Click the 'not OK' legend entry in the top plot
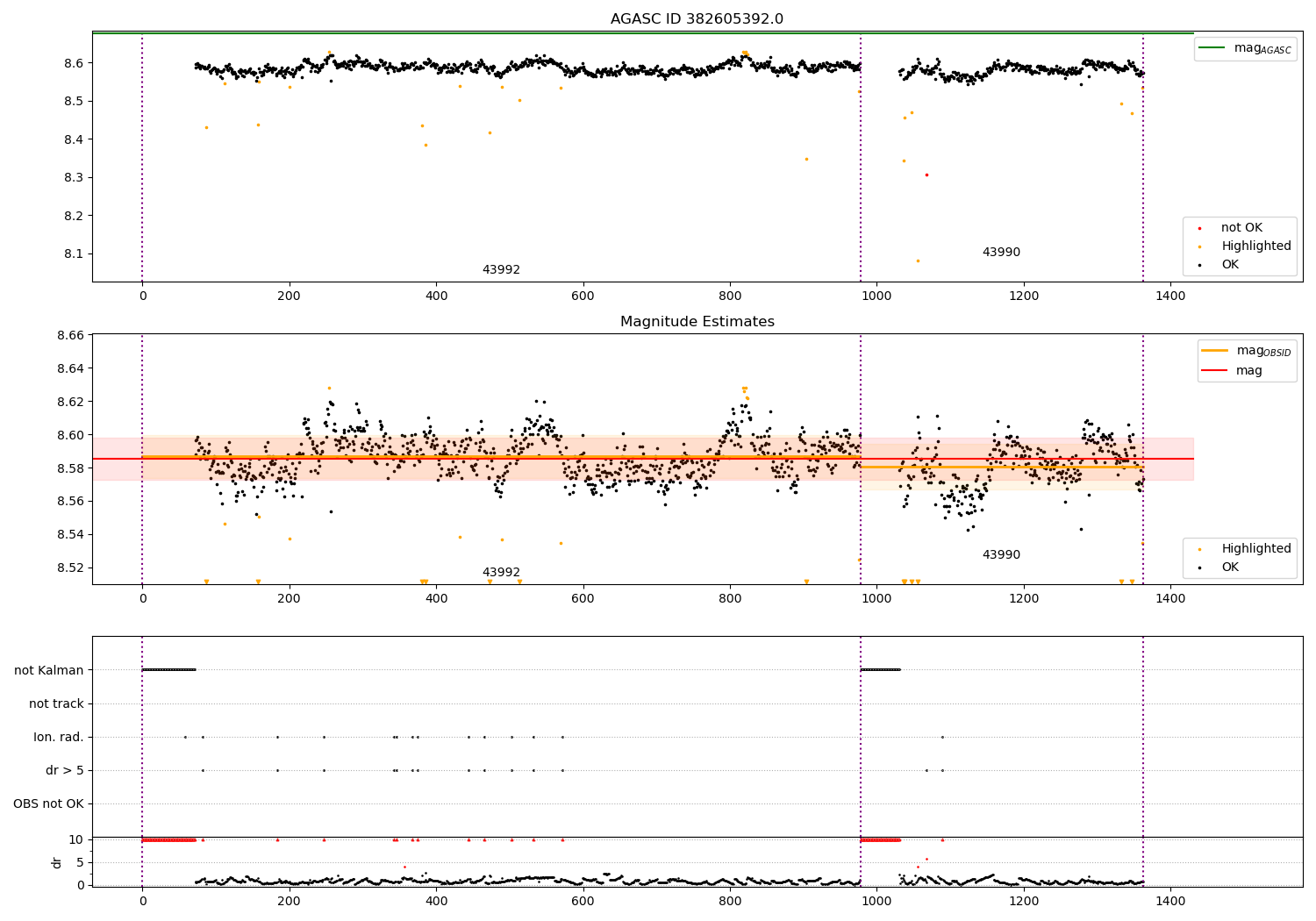 1241,228
